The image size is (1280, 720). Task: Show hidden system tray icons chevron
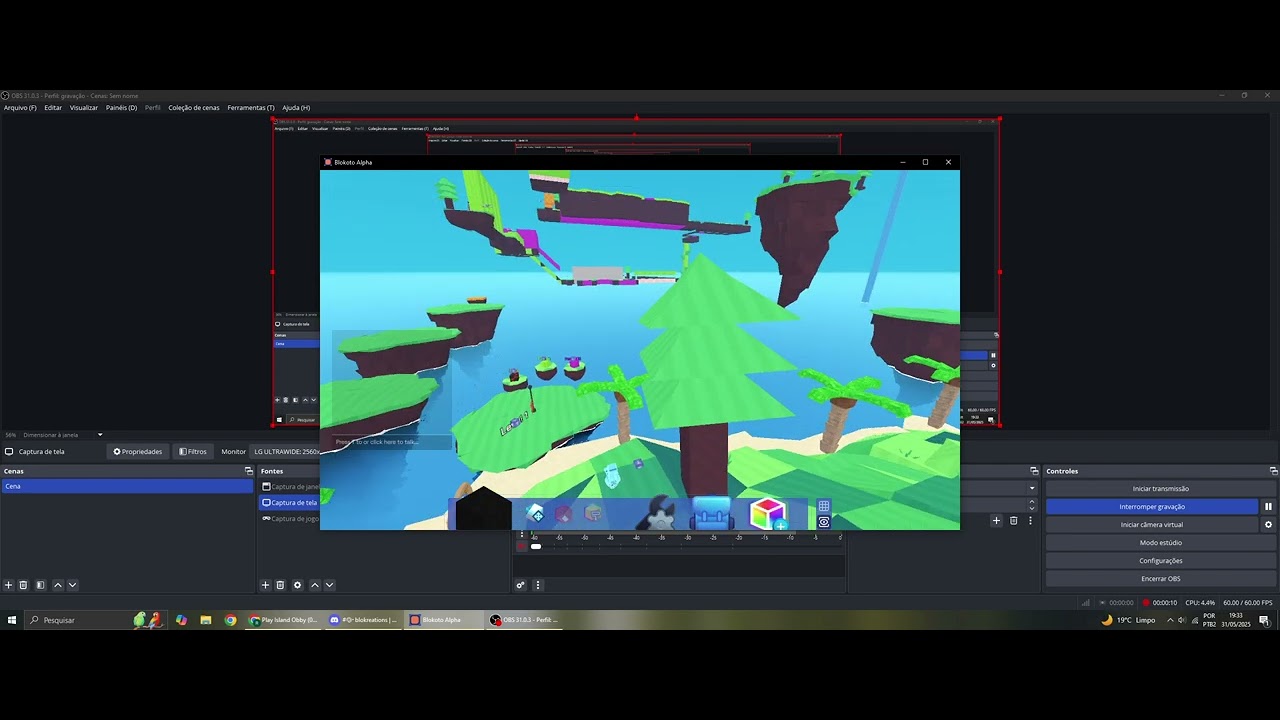(1170, 620)
